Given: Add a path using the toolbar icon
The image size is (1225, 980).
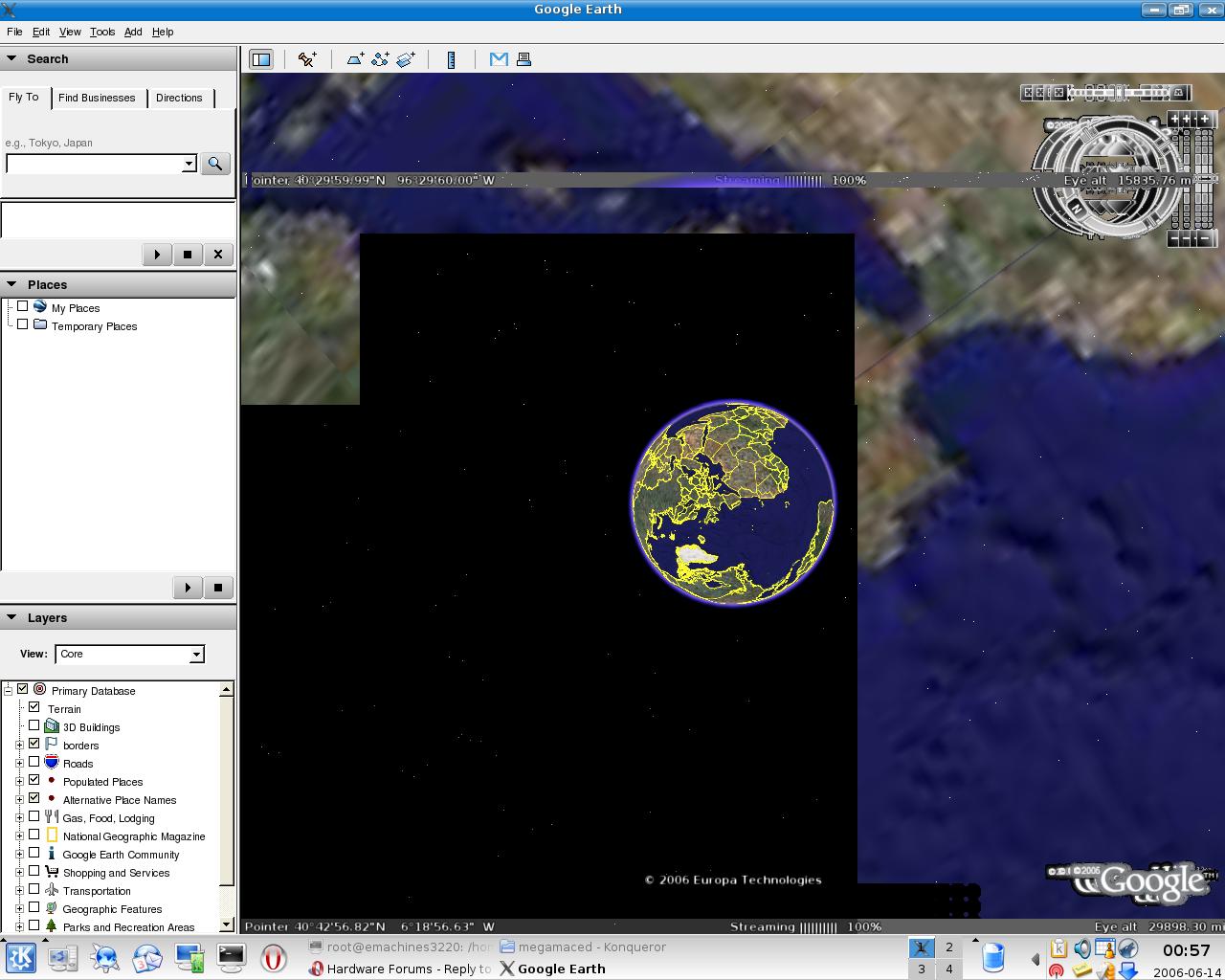Looking at the screenshot, I should click(380, 59).
